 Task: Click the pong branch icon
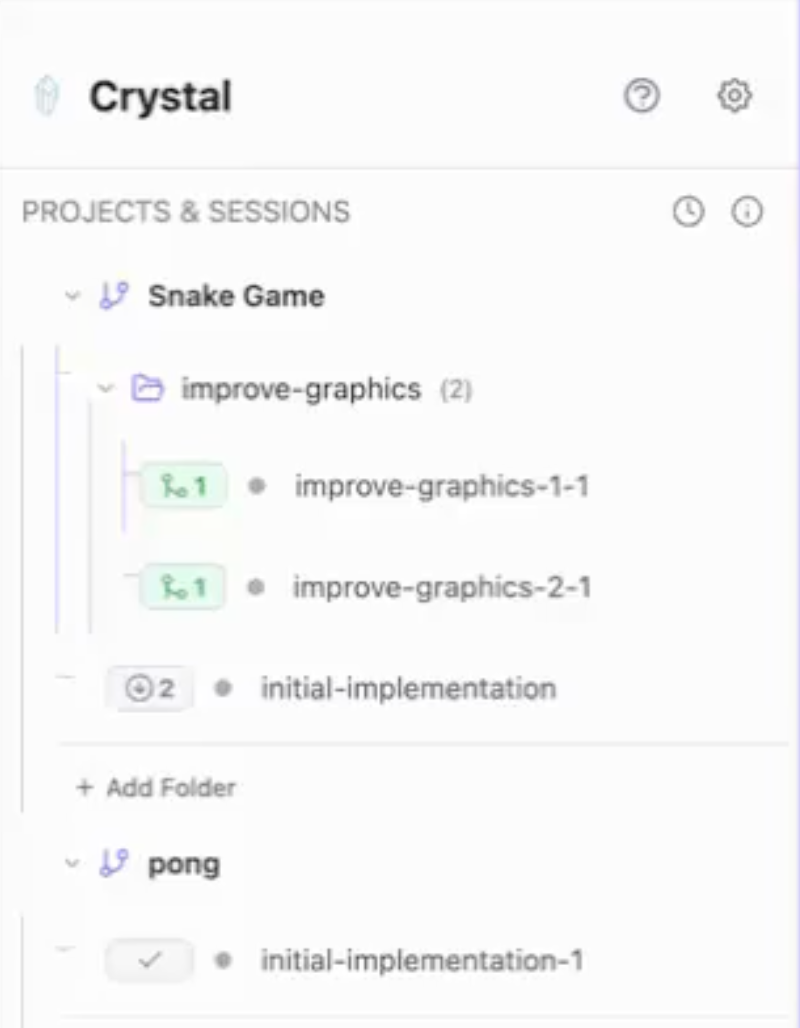(x=115, y=864)
